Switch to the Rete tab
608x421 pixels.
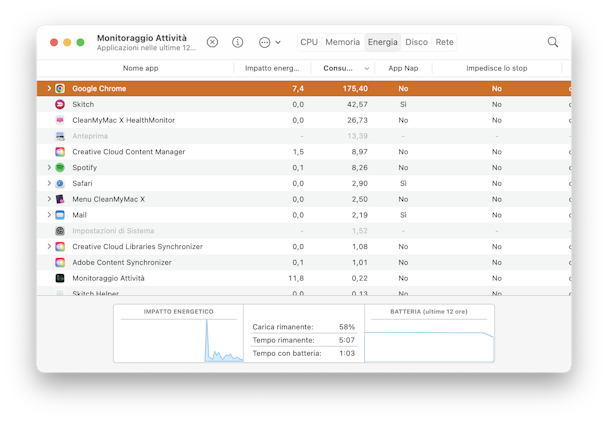[444, 42]
